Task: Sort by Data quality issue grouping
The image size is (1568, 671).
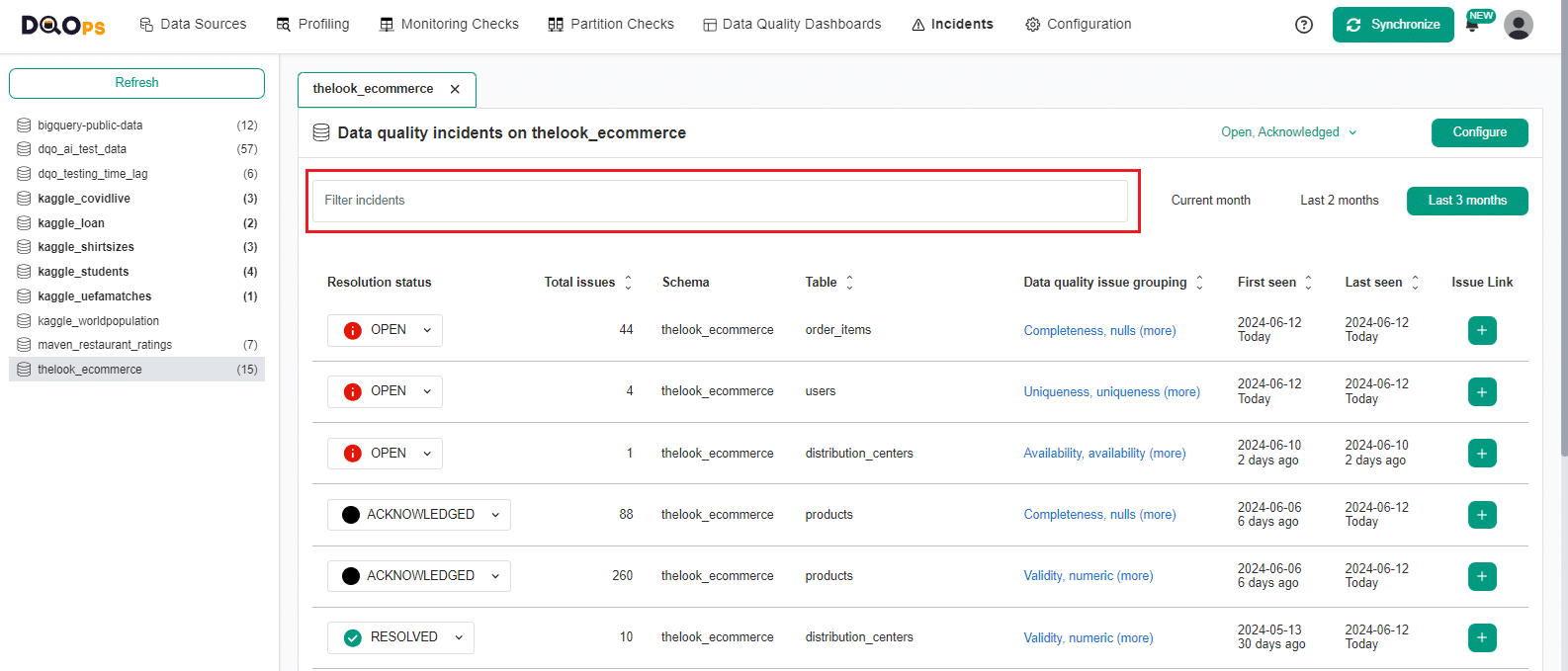Action: [x=1199, y=283]
